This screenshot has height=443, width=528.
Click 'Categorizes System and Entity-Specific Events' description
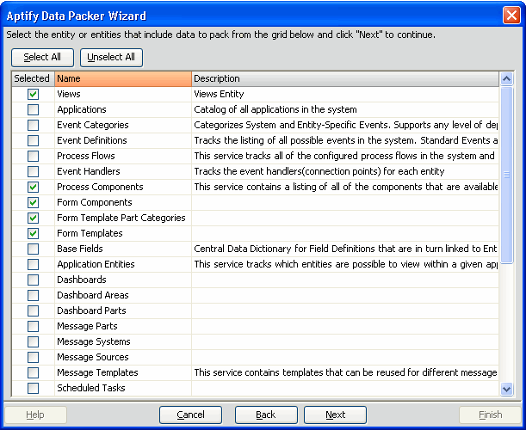[x=345, y=125]
